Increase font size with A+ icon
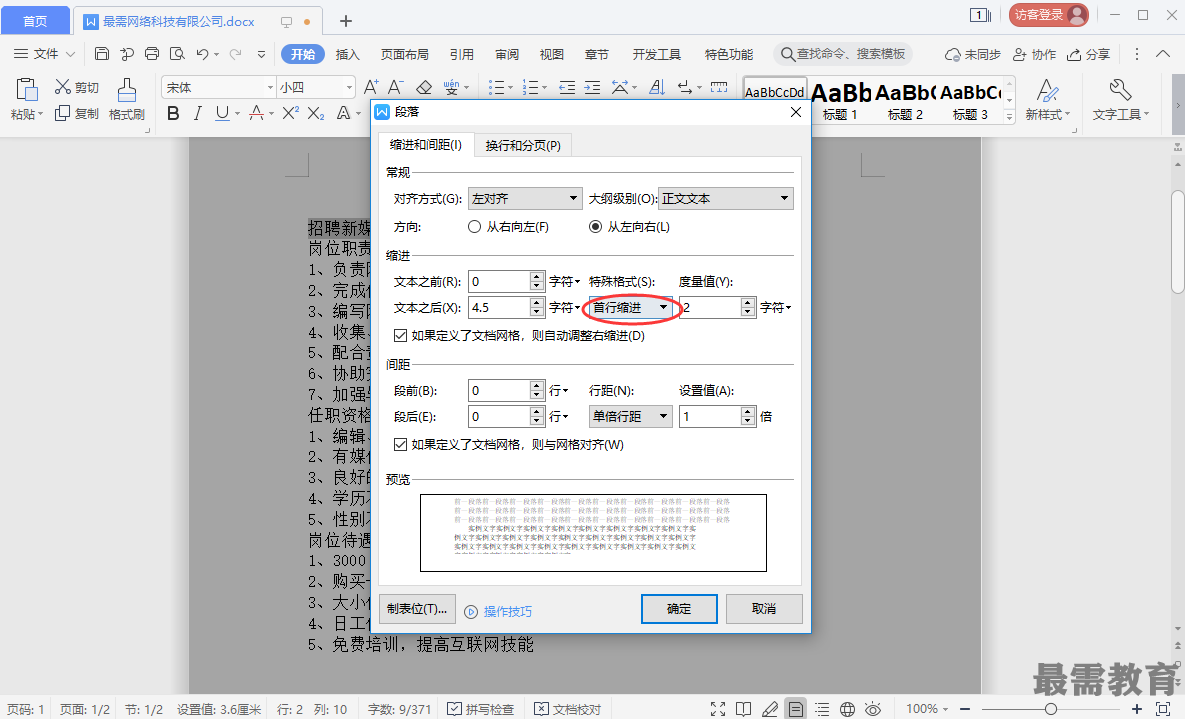Screen dimensions: 1185x719 pyautogui.click(x=371, y=87)
